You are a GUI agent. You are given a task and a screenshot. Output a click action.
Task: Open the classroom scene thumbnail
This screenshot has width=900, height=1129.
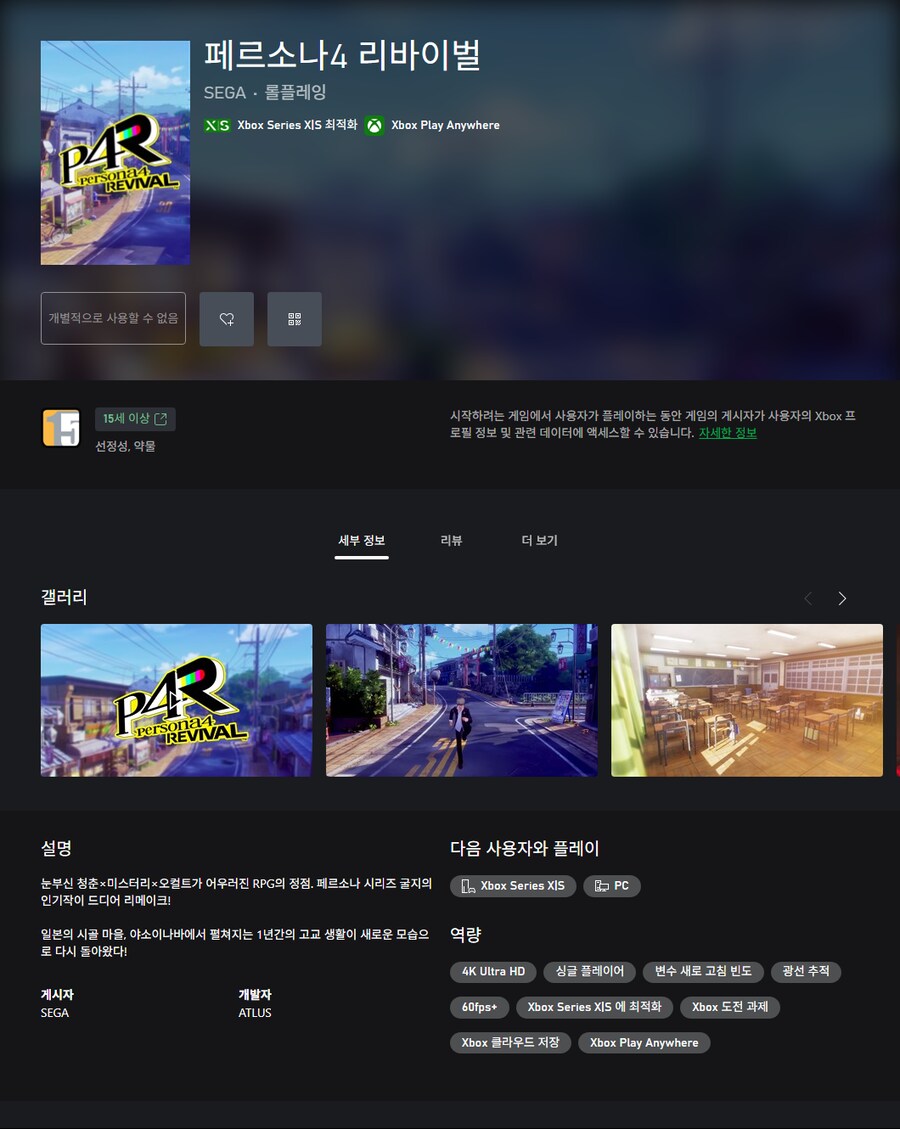(747, 700)
